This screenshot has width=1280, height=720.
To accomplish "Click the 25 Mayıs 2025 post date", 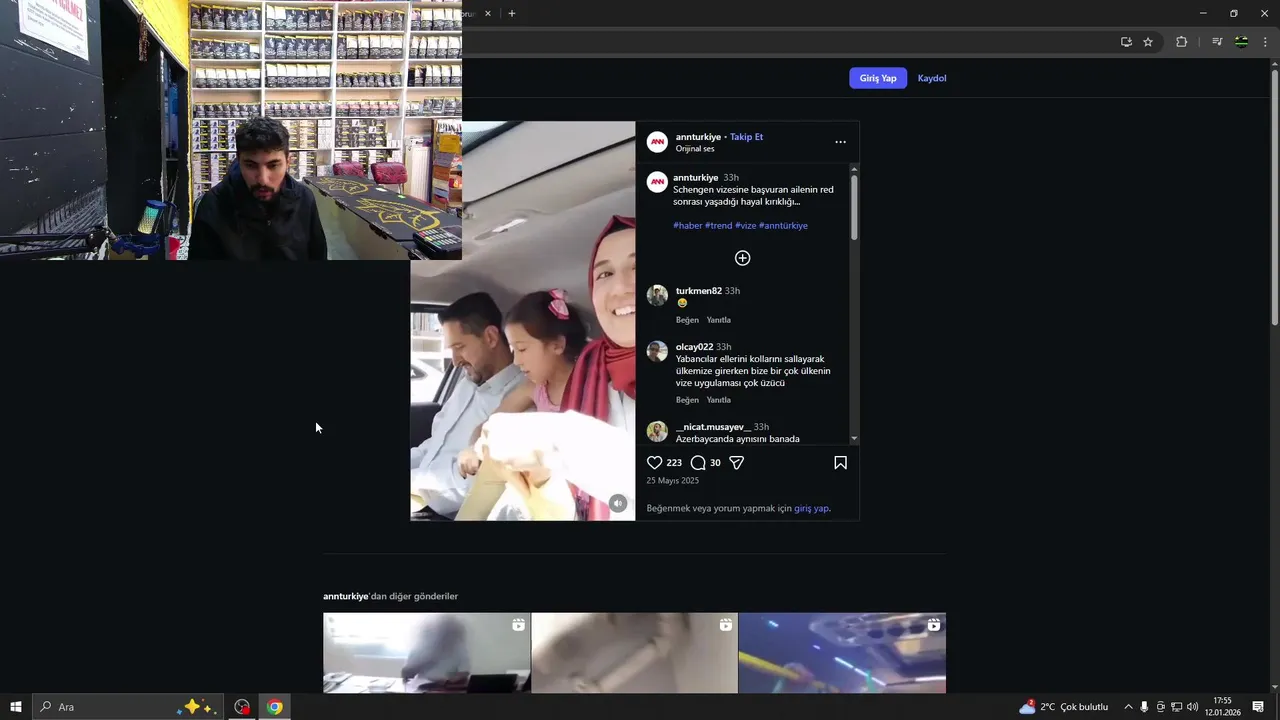I will pyautogui.click(x=673, y=481).
